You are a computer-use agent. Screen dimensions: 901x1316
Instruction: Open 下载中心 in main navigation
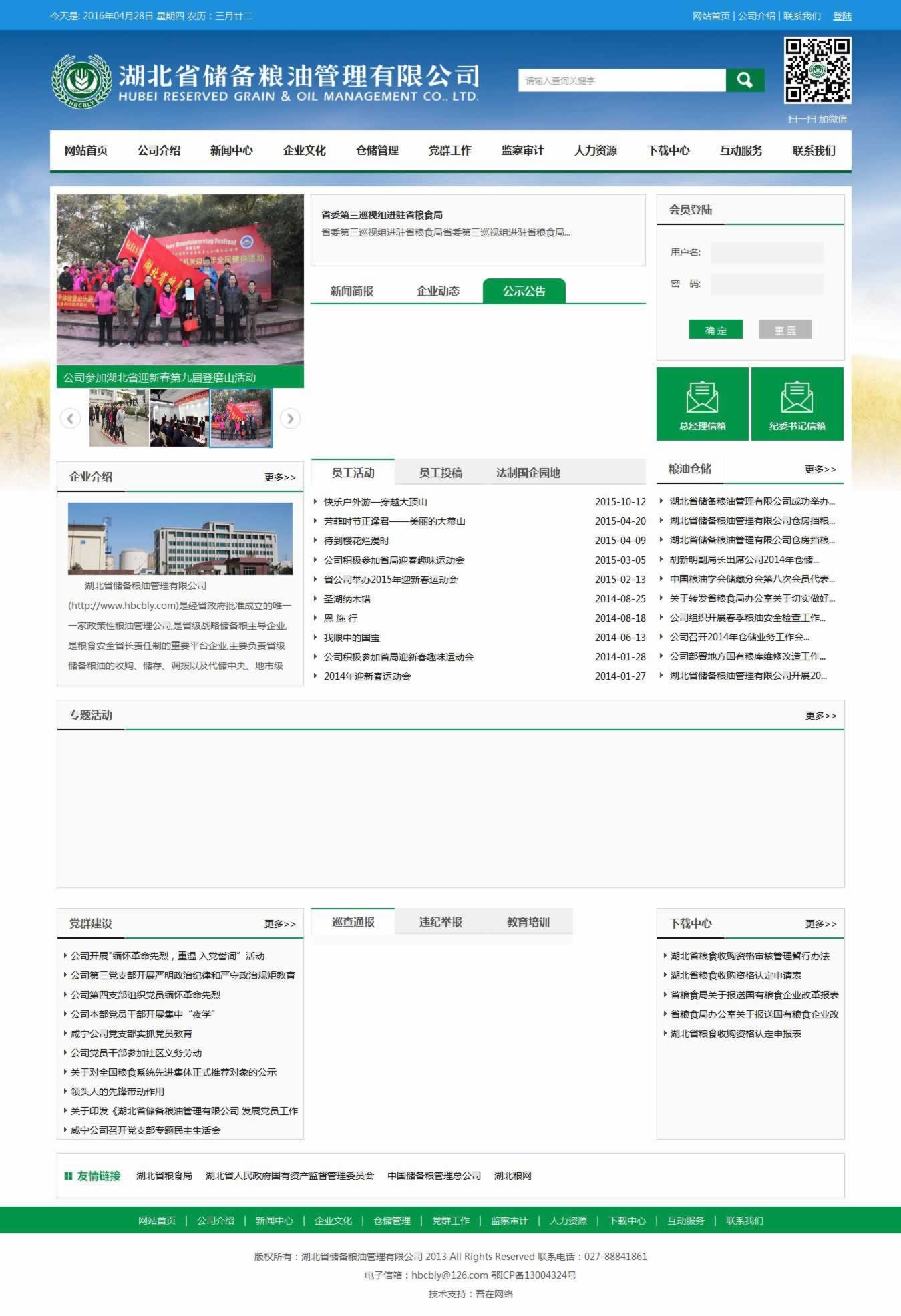pos(669,150)
